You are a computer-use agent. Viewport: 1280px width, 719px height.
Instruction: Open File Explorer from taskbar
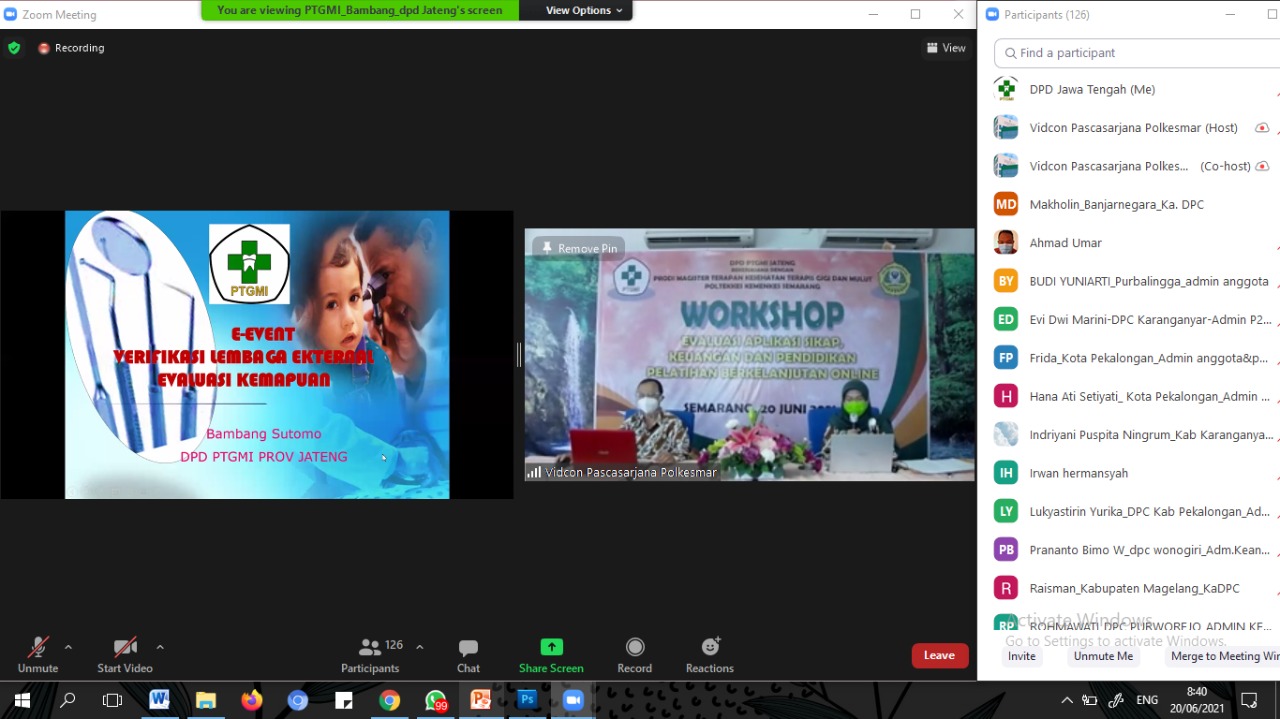pyautogui.click(x=205, y=700)
